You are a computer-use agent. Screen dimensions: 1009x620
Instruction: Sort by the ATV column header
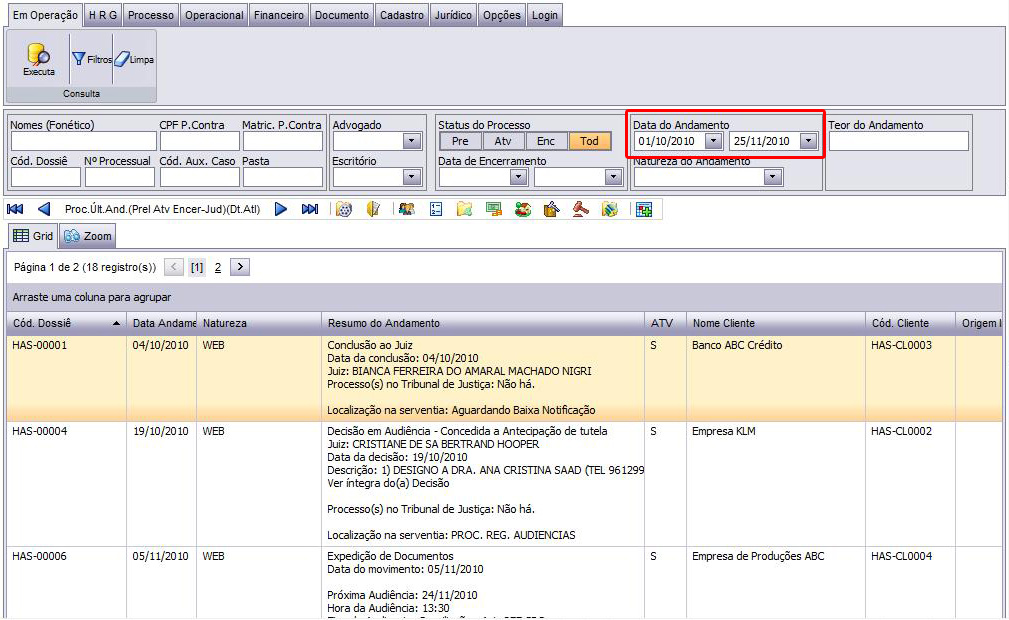point(665,323)
